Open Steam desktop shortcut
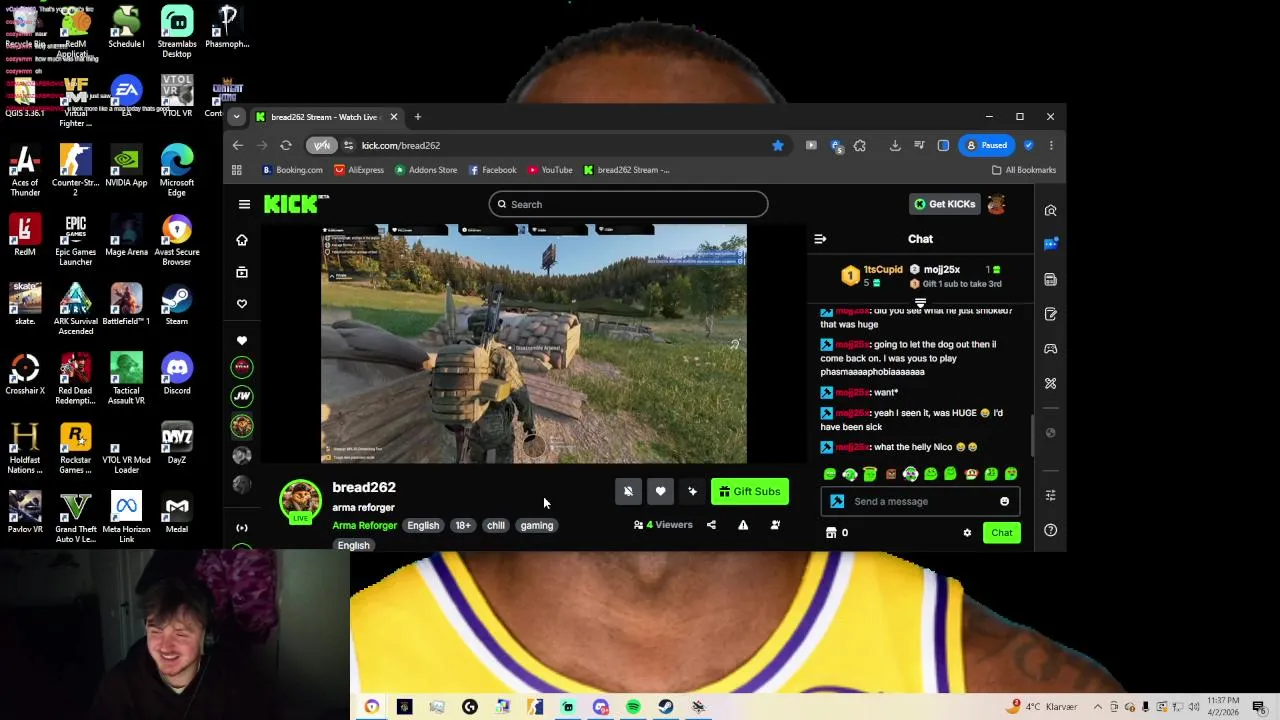The width and height of the screenshot is (1280, 720). pos(177,305)
